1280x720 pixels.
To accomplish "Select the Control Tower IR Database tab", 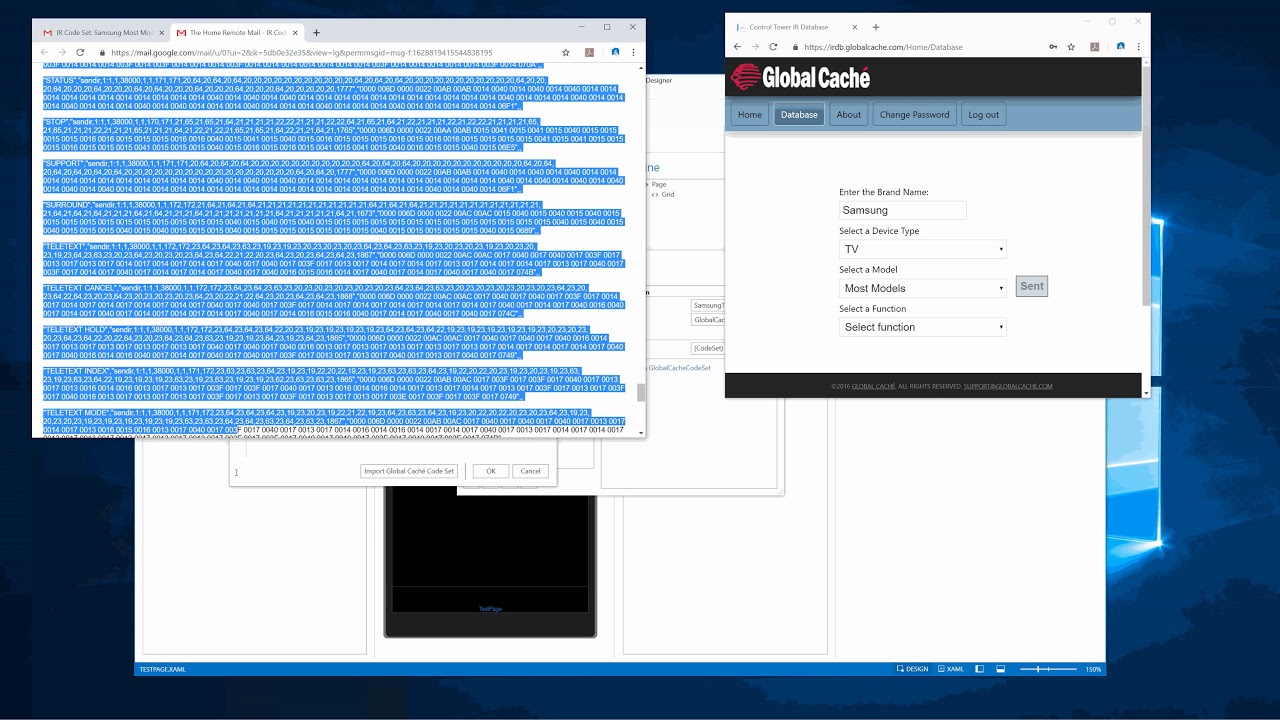I will coord(797,27).
